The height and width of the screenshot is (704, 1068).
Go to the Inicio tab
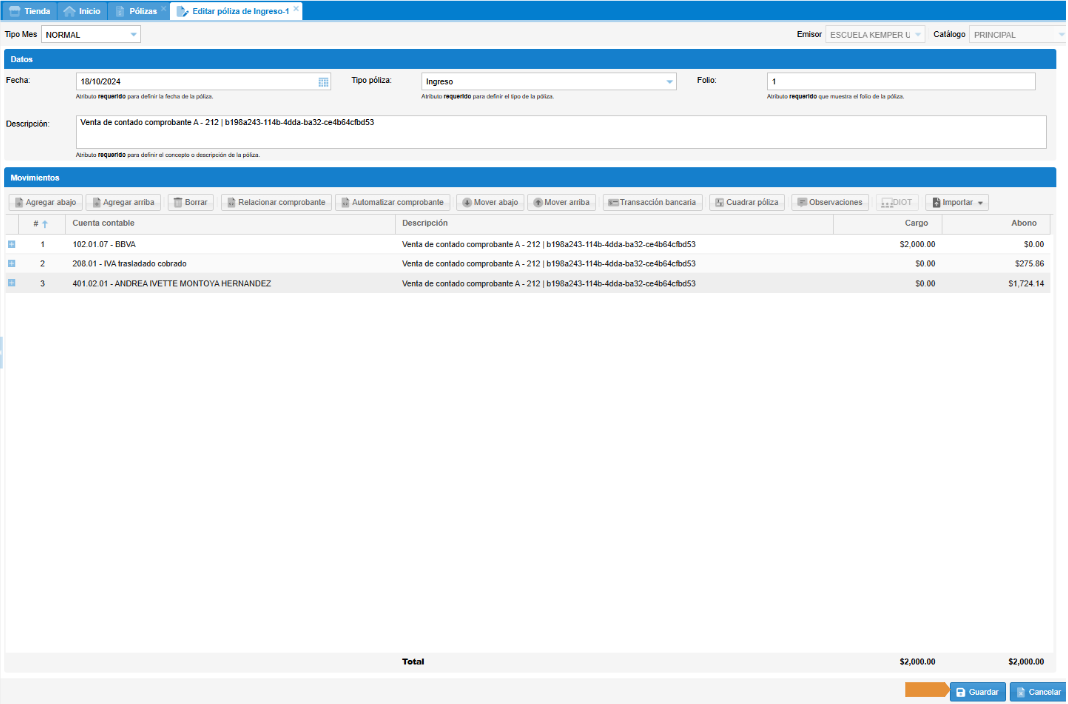click(82, 11)
